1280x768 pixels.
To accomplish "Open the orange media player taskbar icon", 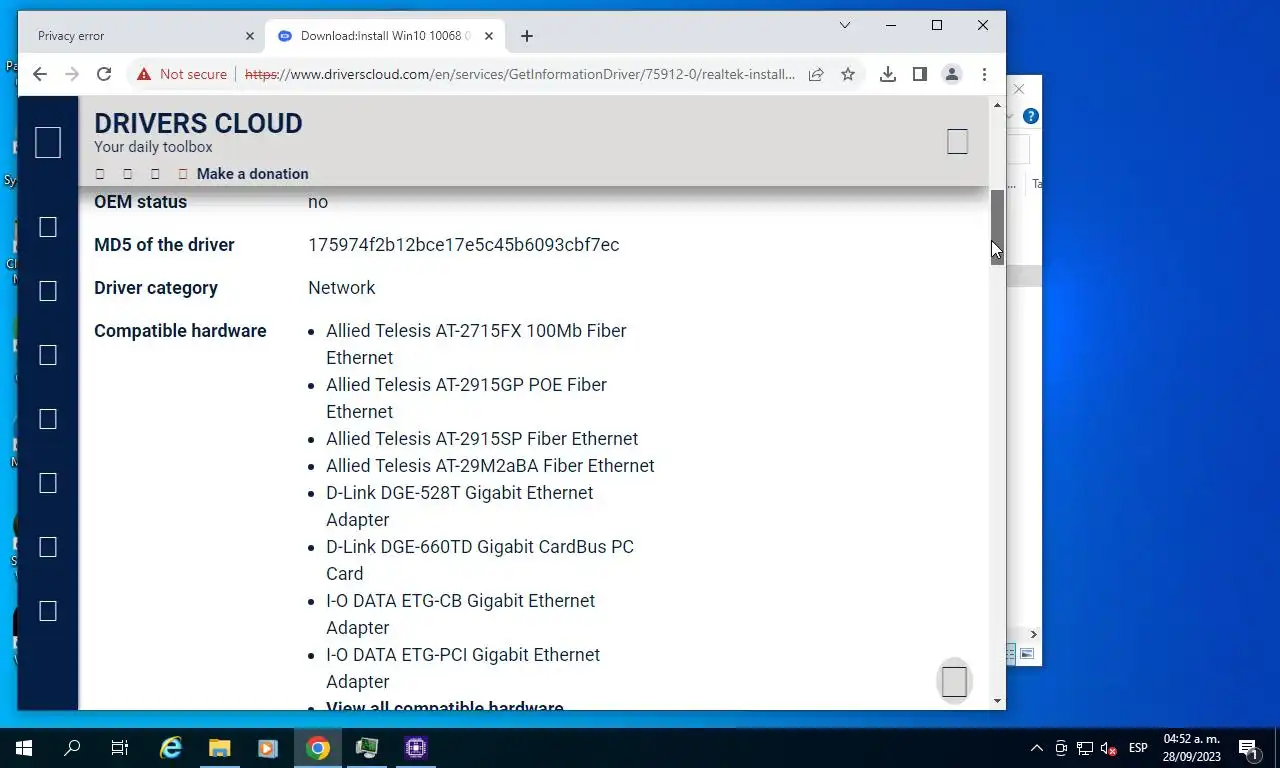I will tap(267, 748).
